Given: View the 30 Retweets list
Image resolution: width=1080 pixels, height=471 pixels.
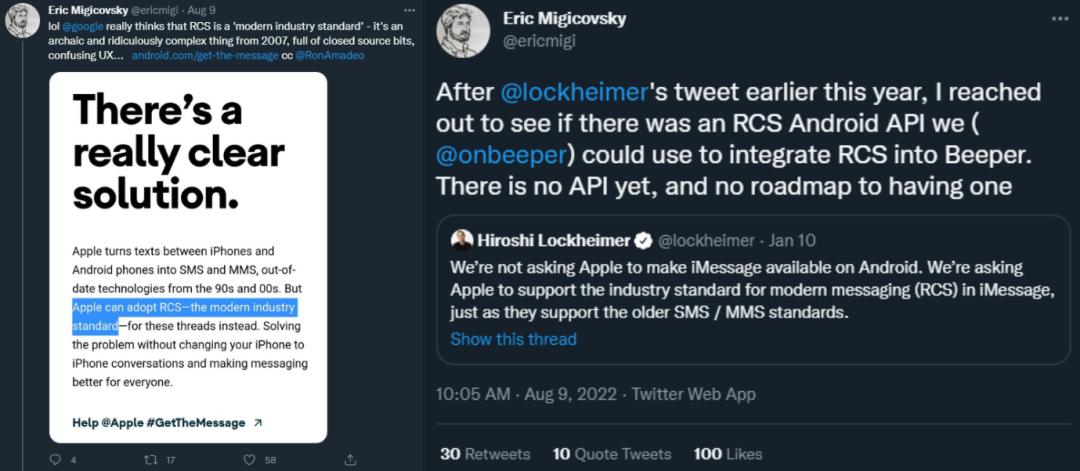Looking at the screenshot, I should [x=485, y=454].
